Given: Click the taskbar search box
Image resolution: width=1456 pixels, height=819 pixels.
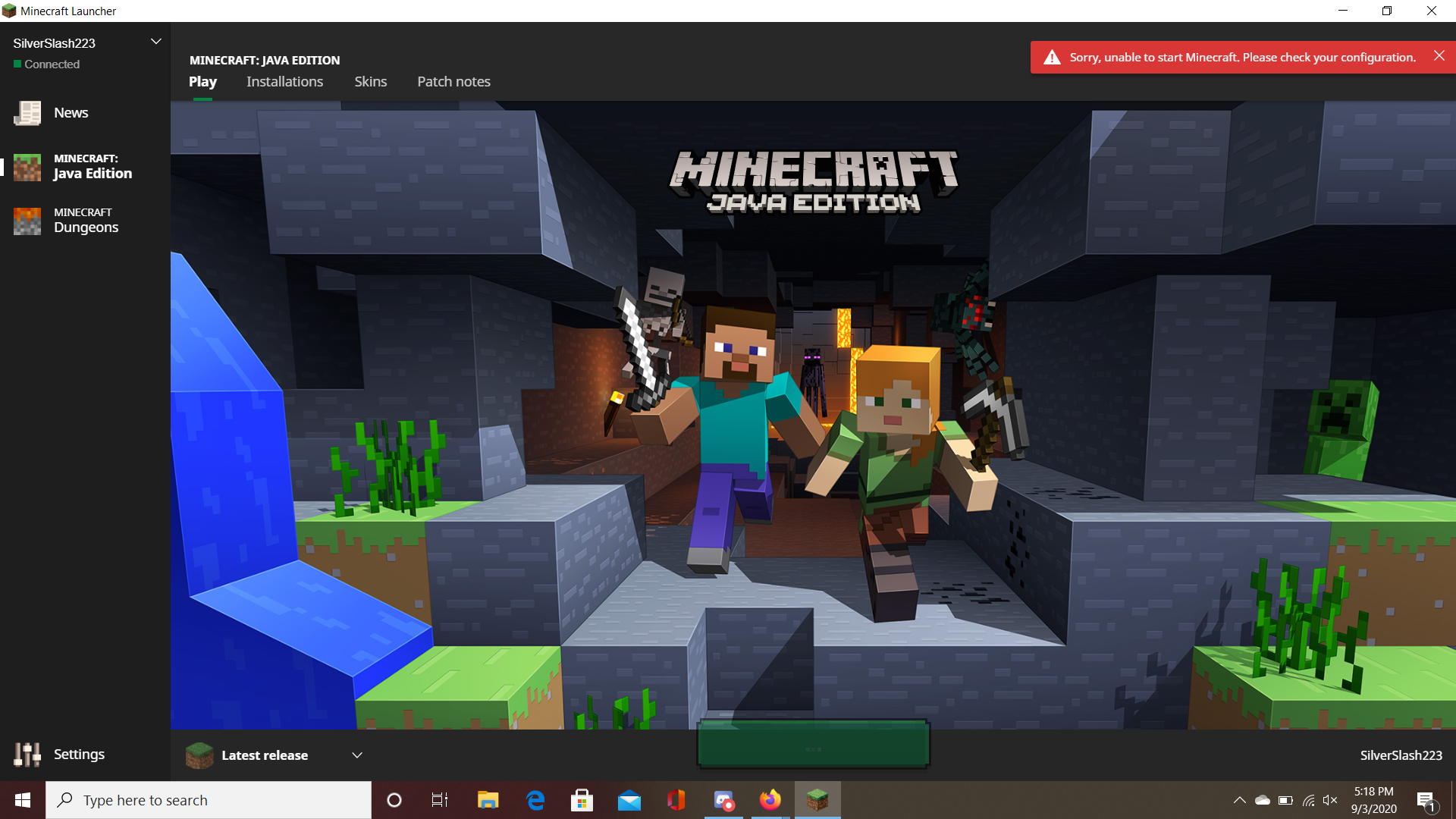Looking at the screenshot, I should 209,800.
